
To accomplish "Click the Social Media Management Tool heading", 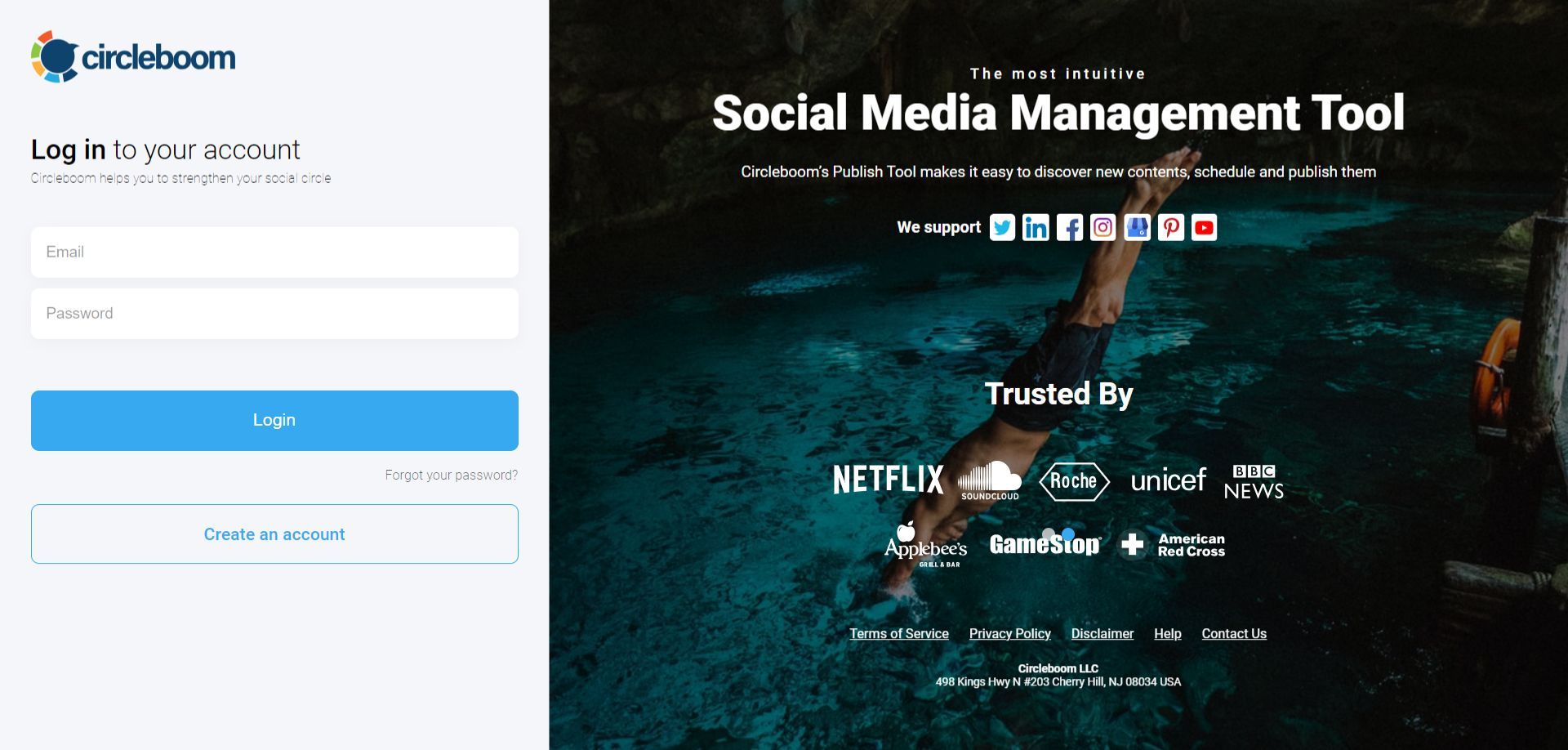I will point(1058,113).
